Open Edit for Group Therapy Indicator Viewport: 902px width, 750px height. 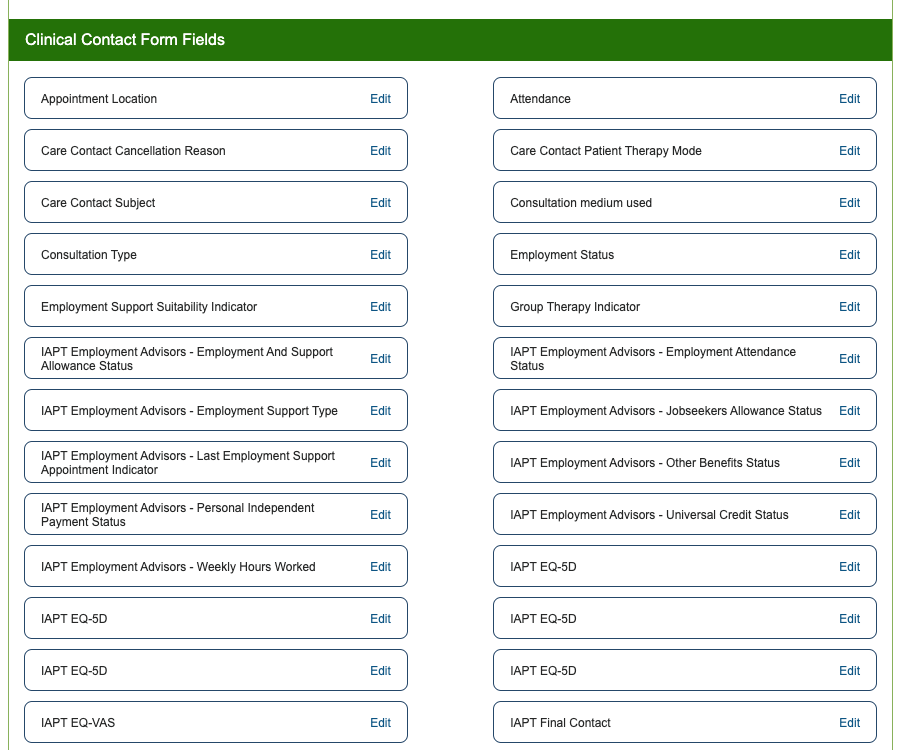[x=849, y=307]
